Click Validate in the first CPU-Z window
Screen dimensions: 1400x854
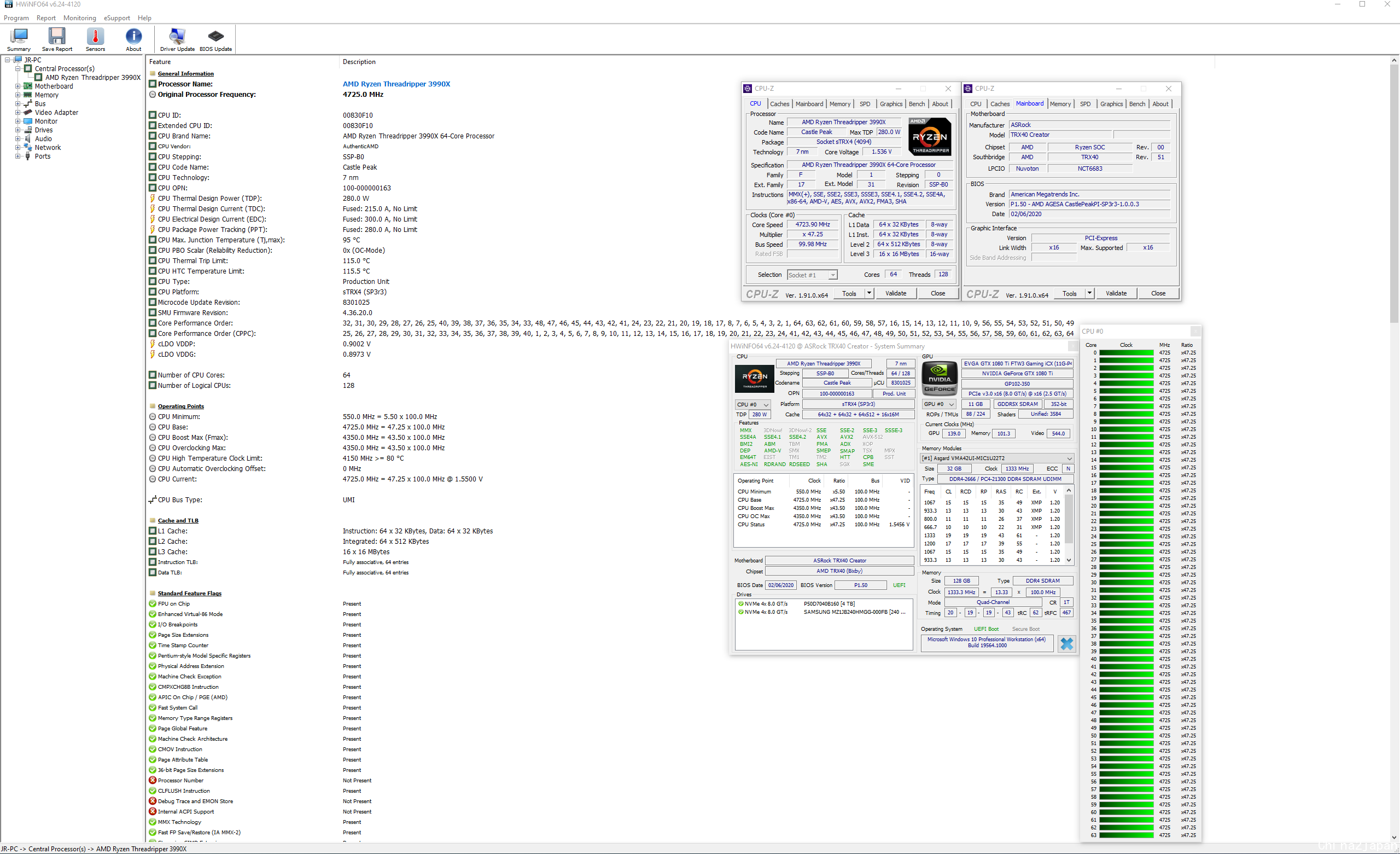click(x=896, y=293)
